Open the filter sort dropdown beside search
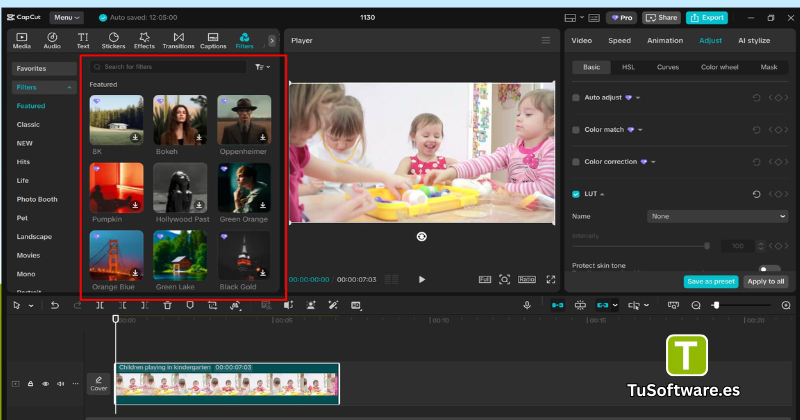 tap(262, 67)
